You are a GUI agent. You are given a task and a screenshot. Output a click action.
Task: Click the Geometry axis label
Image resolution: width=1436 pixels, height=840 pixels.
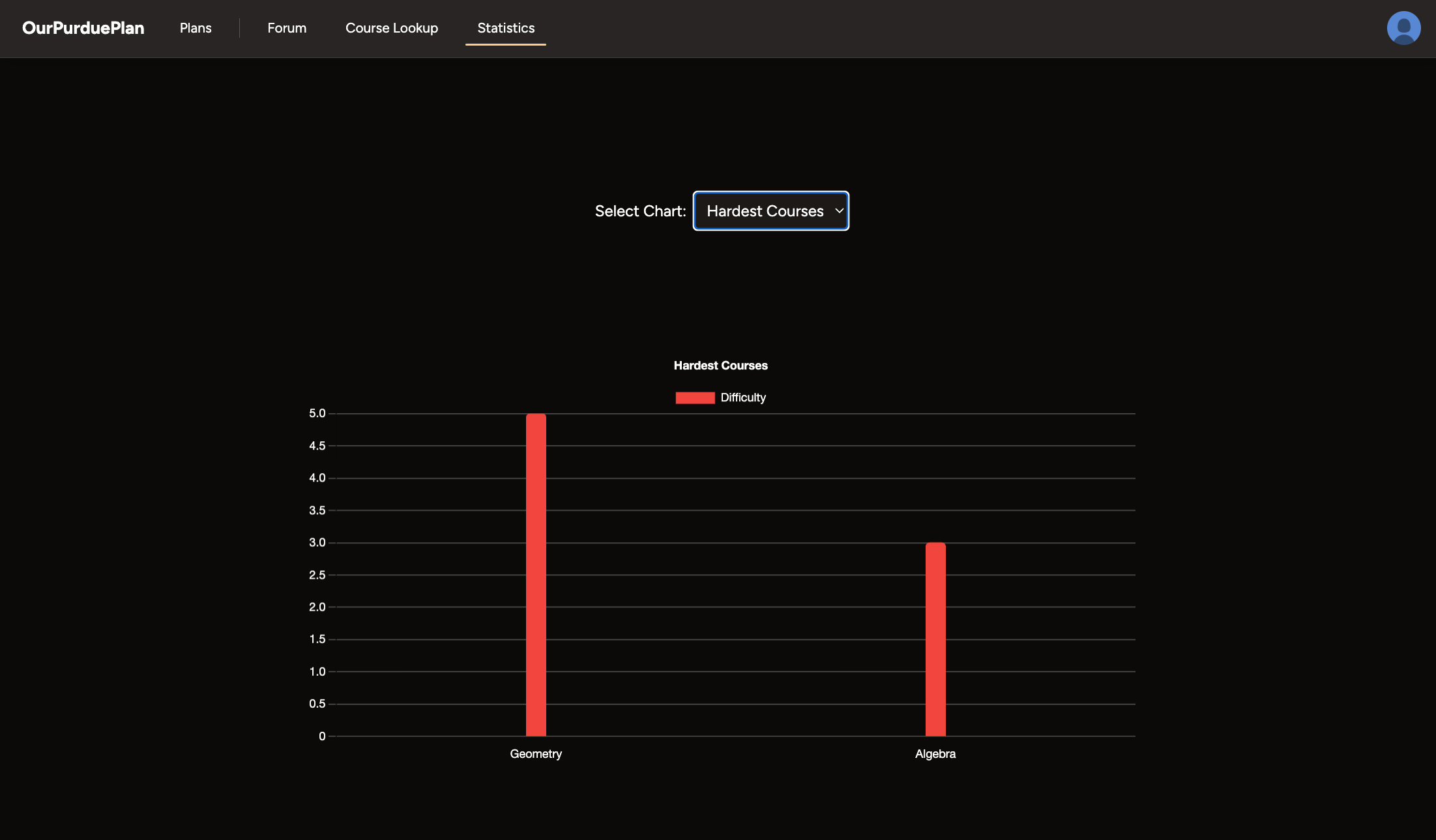tap(536, 754)
